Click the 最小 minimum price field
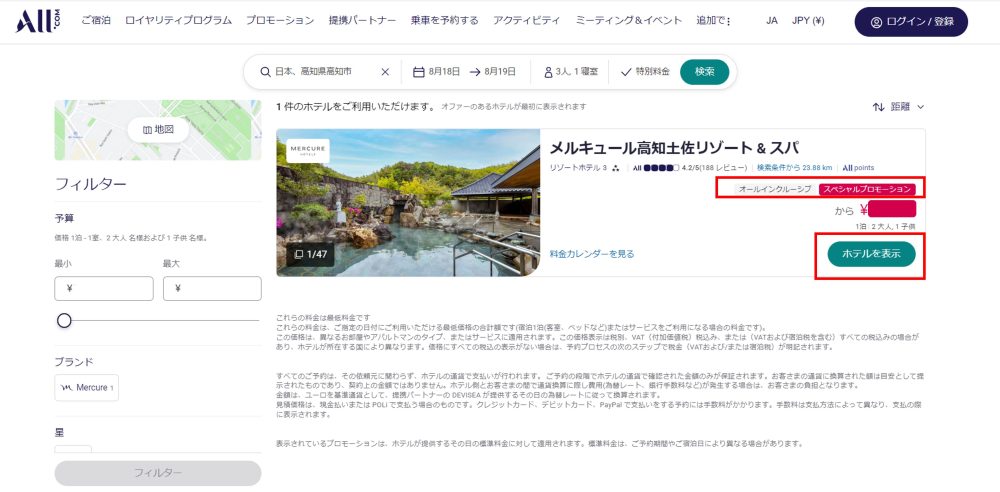 point(104,288)
